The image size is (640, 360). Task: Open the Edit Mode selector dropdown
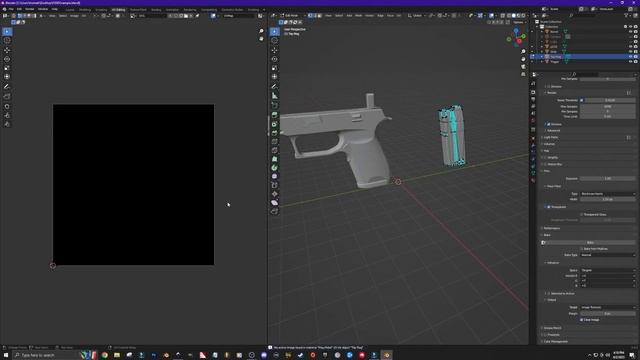coord(292,16)
